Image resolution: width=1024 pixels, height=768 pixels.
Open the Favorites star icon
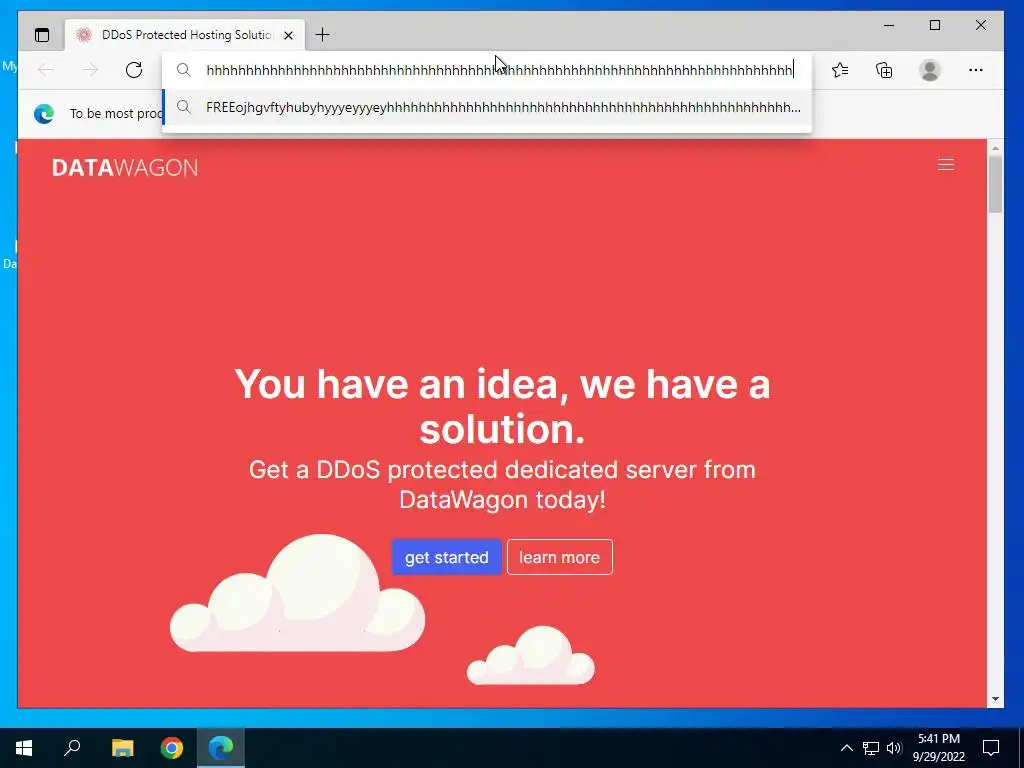coord(840,70)
